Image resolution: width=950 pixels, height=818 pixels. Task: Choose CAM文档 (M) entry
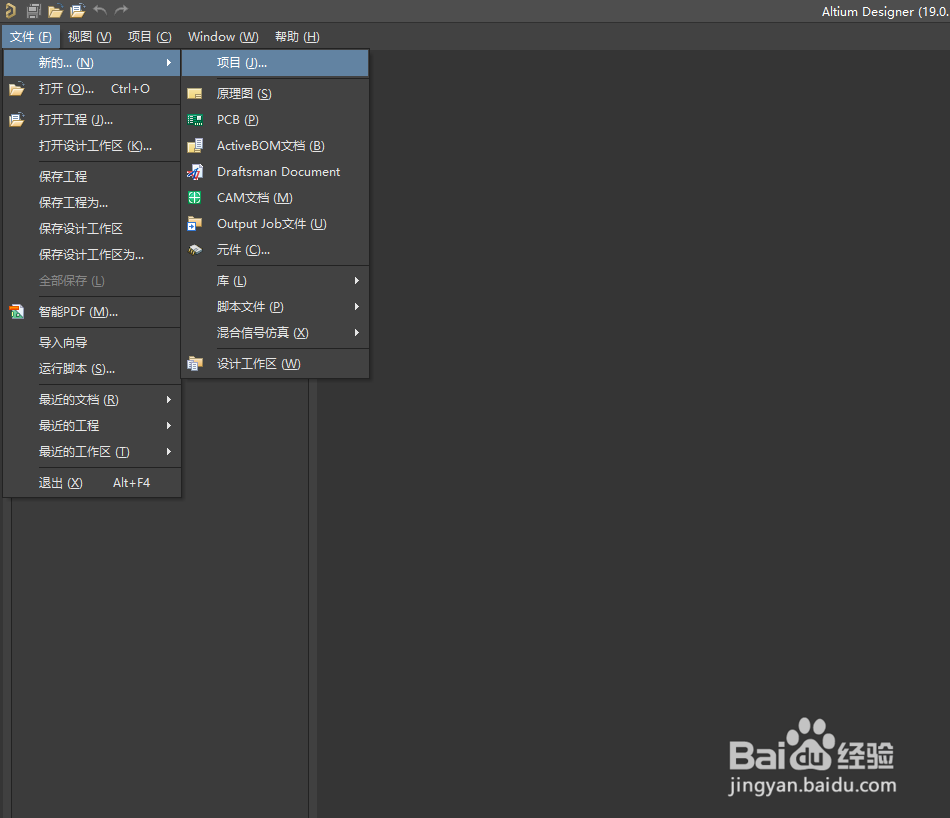click(x=275, y=198)
